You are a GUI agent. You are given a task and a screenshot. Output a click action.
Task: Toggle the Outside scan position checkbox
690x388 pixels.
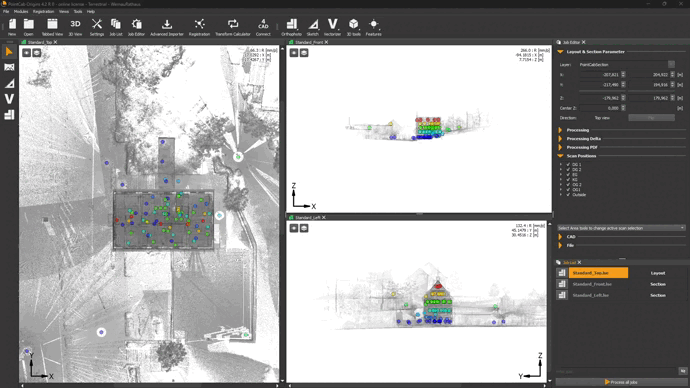tap(568, 194)
